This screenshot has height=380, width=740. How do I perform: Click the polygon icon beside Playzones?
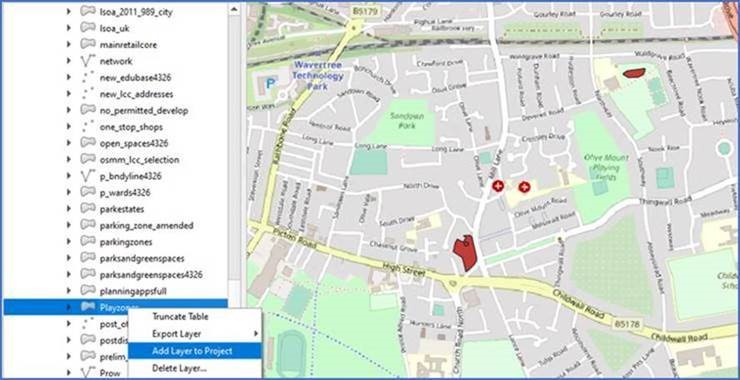coord(88,307)
